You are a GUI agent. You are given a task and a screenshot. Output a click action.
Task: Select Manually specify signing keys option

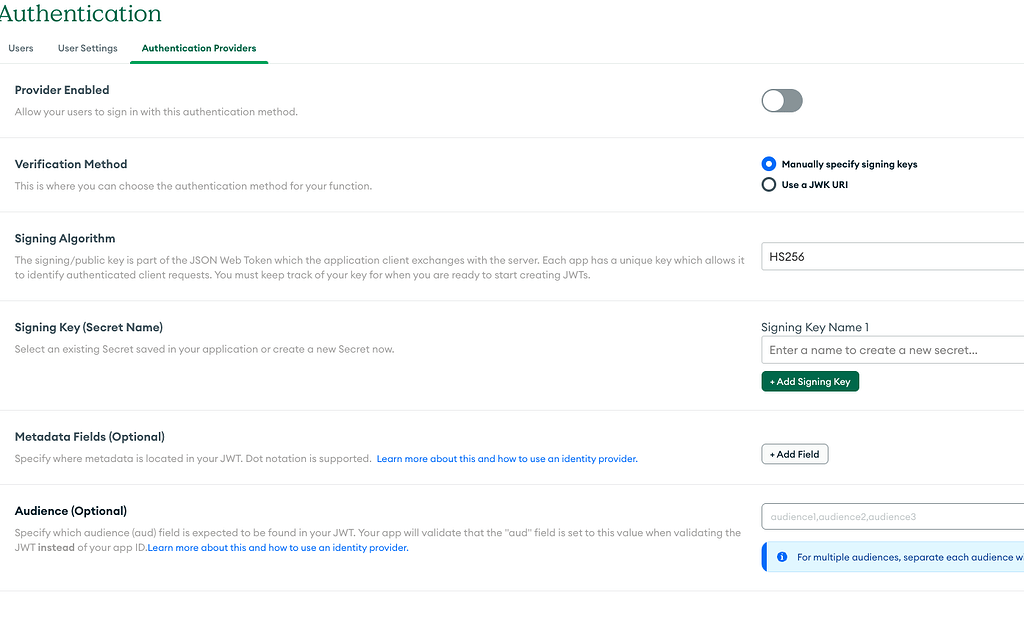[769, 164]
